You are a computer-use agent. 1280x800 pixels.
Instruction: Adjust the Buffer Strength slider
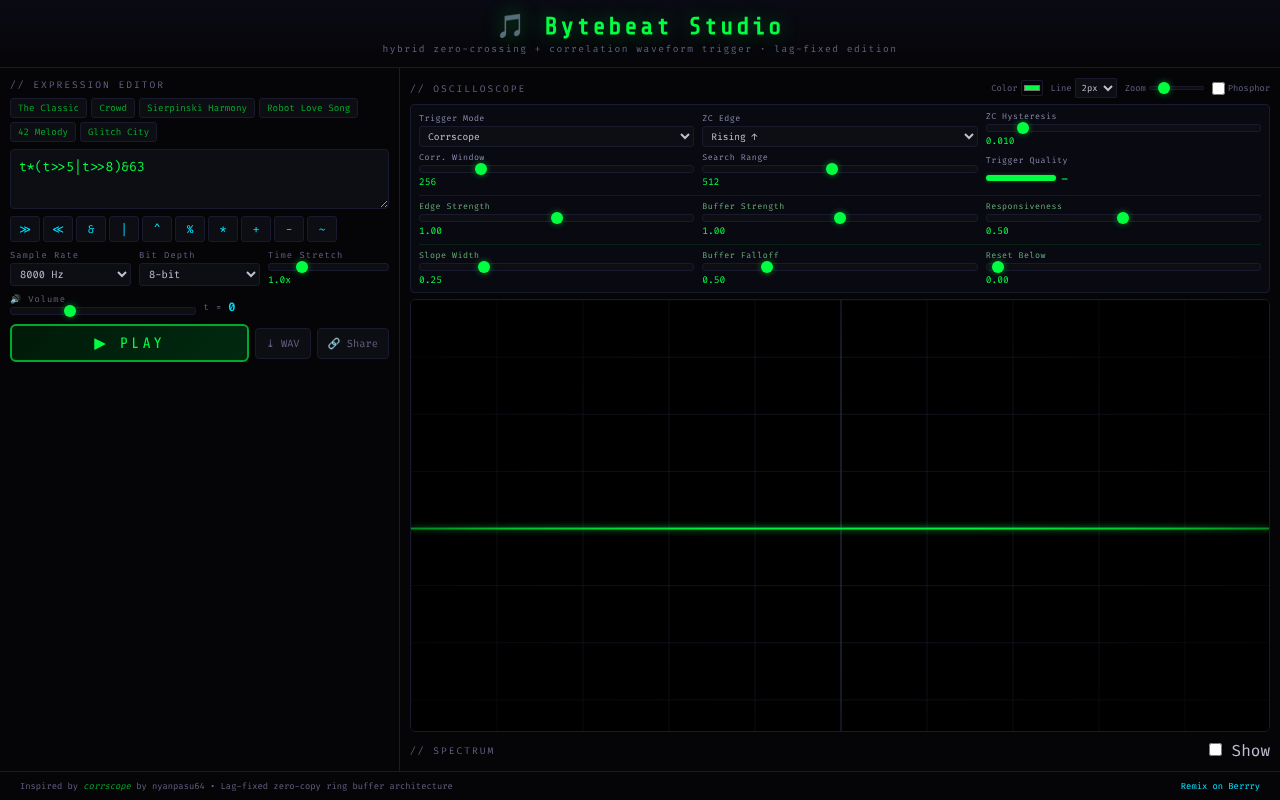coord(840,218)
